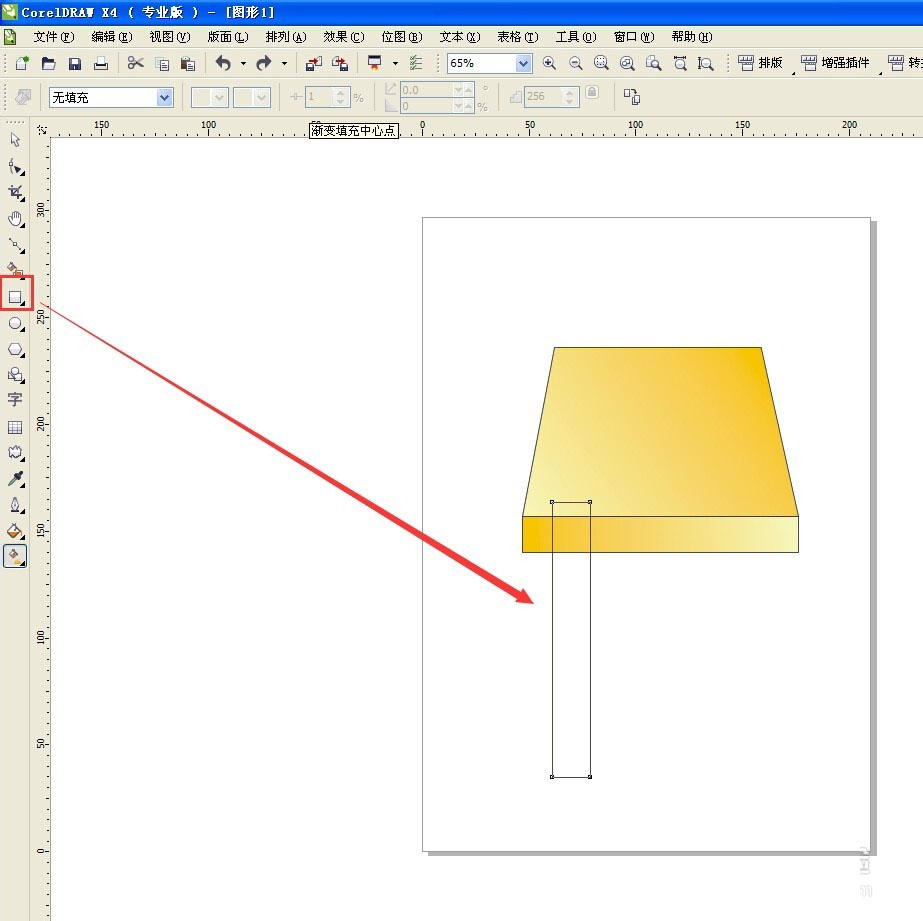This screenshot has width=923, height=921.
Task: Expand the undo history dropdown arrow
Action: pos(243,64)
